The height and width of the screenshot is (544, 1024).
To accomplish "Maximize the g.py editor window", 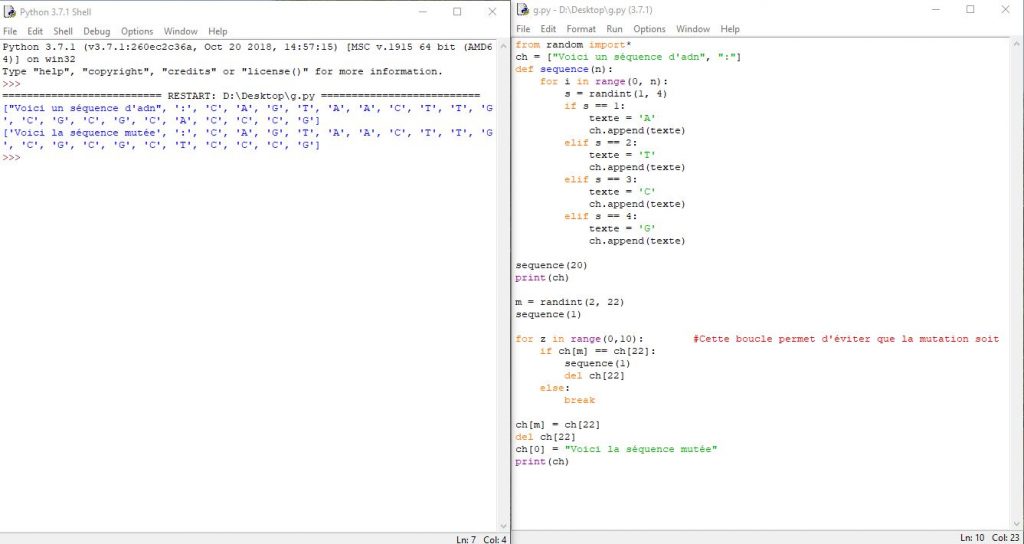I will (x=970, y=10).
